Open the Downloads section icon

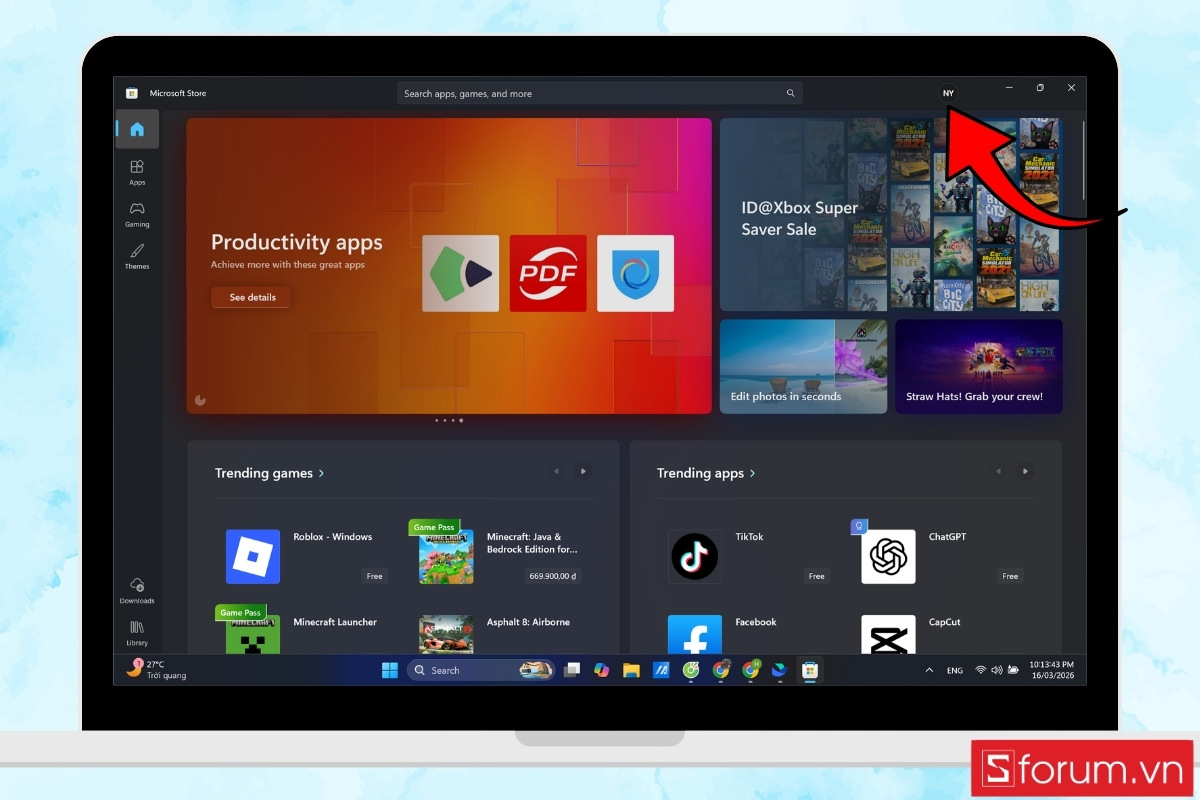tap(137, 590)
